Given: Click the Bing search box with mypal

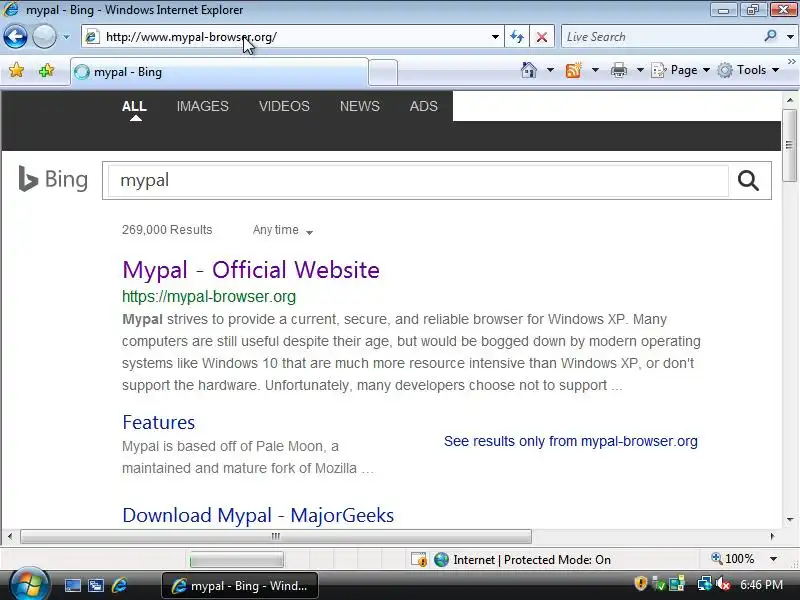Looking at the screenshot, I should (x=417, y=181).
